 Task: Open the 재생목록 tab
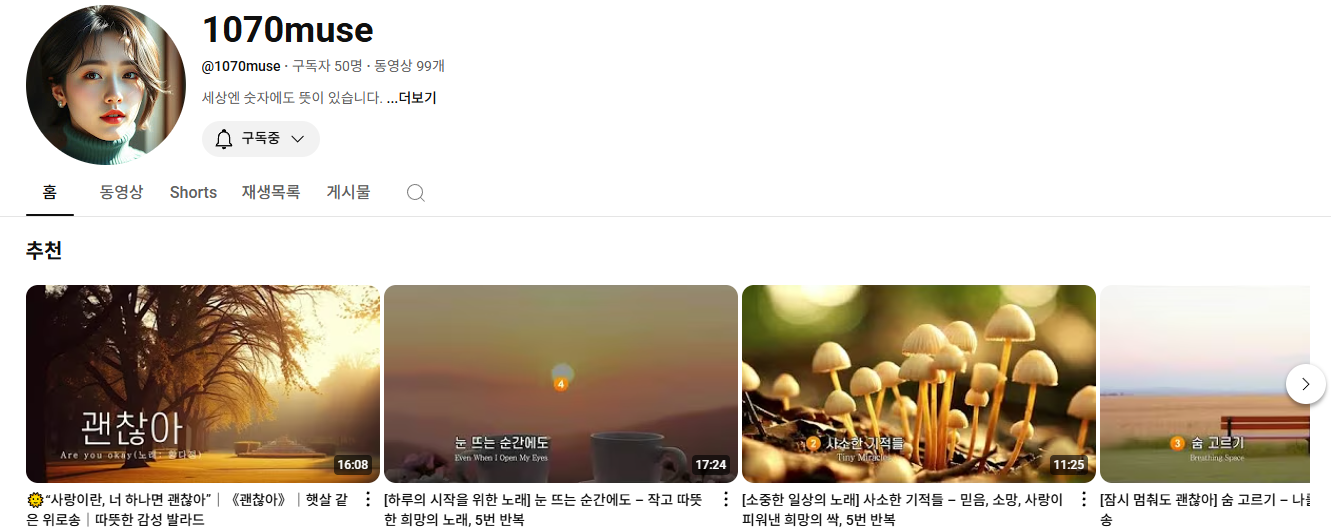pyautogui.click(x=271, y=192)
